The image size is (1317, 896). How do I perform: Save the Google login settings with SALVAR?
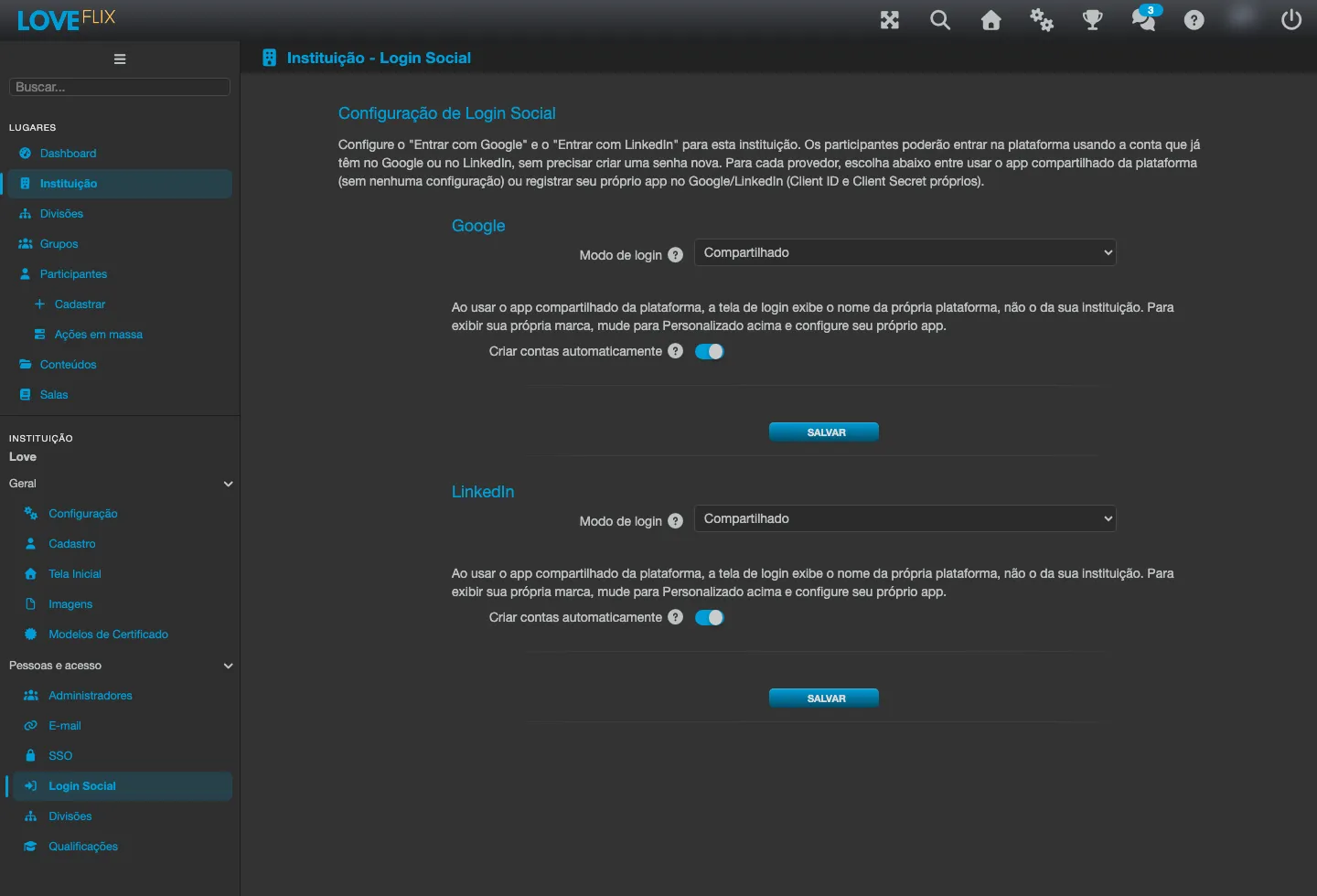[824, 432]
